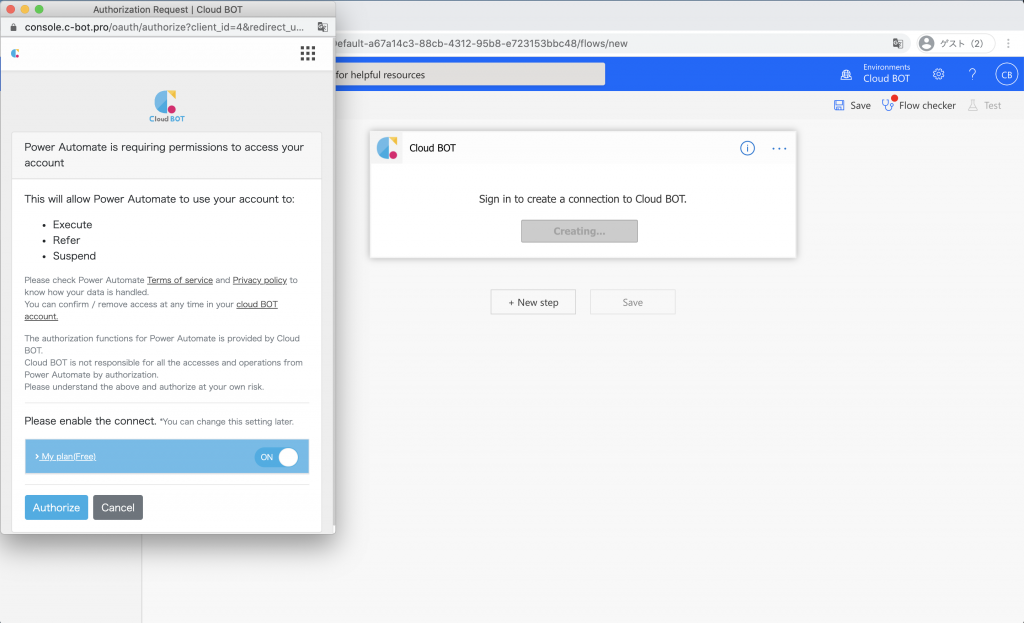Click the lock icon in popup address bar
The image size is (1024, 623).
pyautogui.click(x=14, y=27)
